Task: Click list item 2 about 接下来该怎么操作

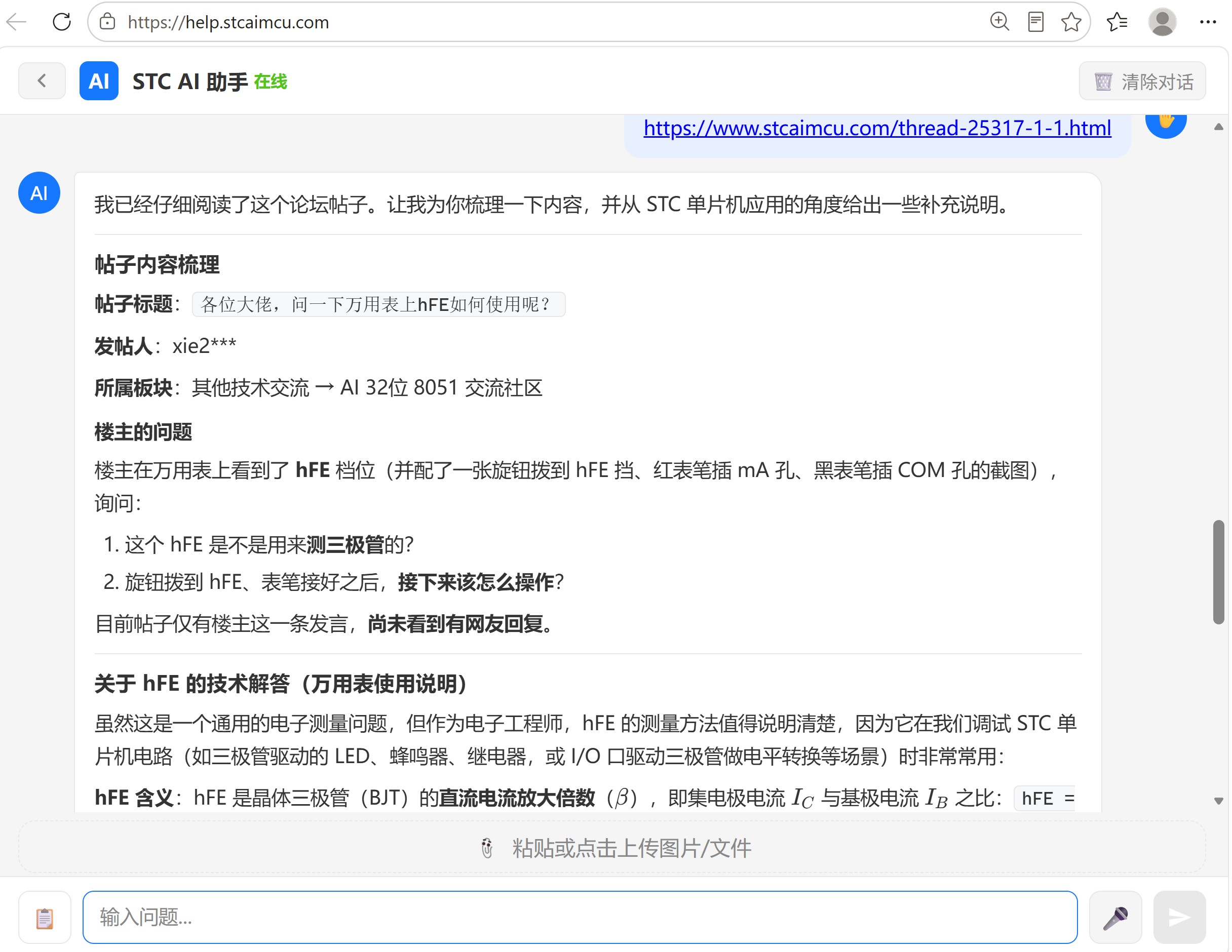Action: tap(334, 582)
